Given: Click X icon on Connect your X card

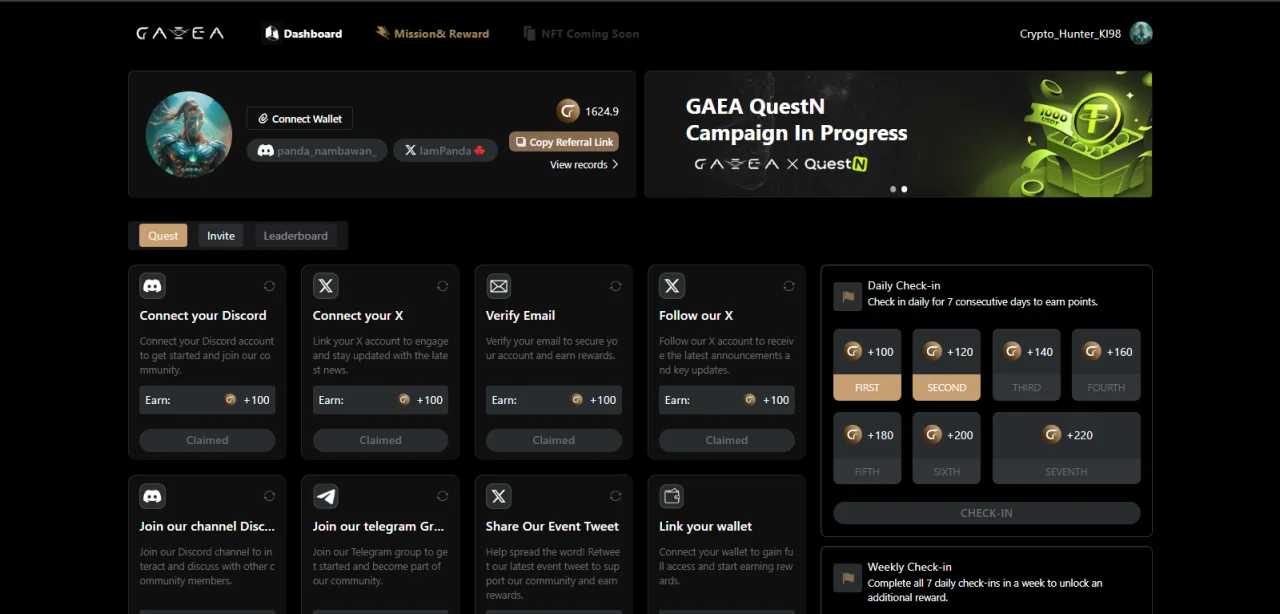Looking at the screenshot, I should pyautogui.click(x=326, y=286).
